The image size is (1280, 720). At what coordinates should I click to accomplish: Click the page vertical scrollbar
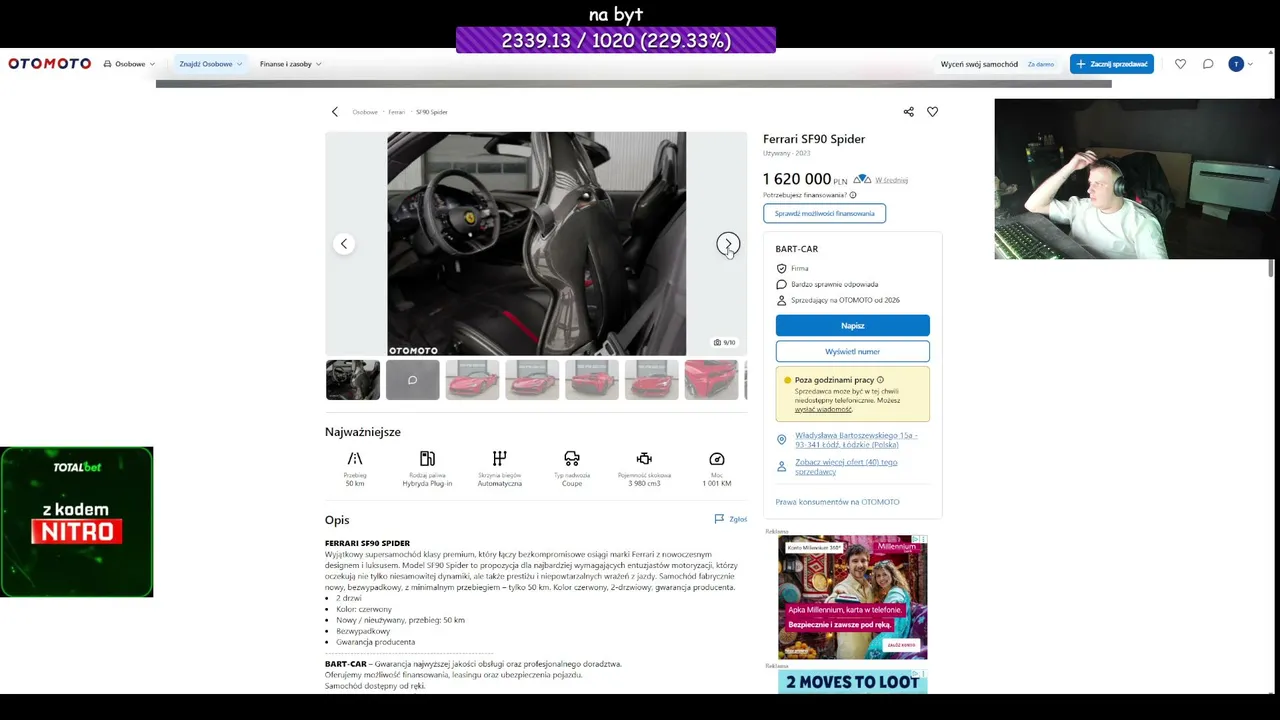click(1271, 268)
